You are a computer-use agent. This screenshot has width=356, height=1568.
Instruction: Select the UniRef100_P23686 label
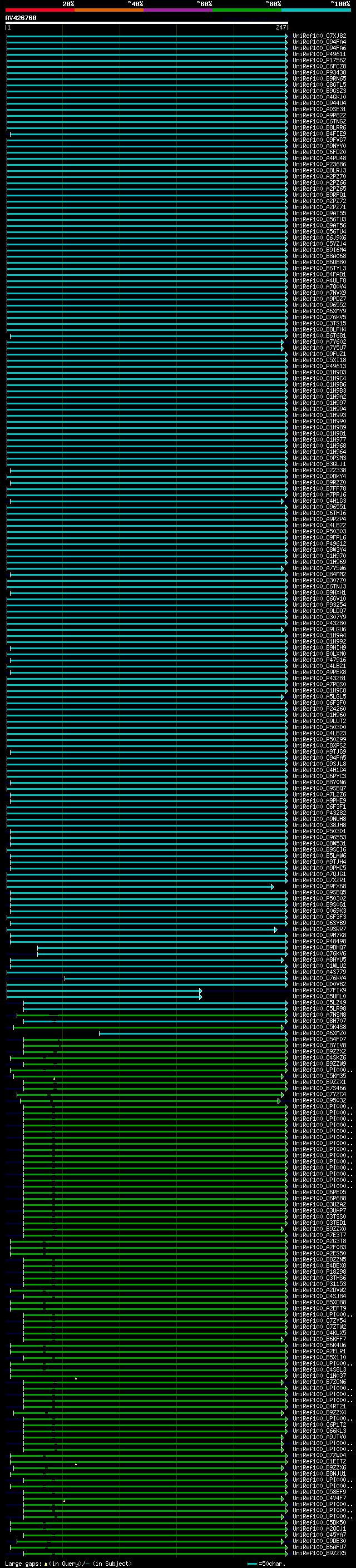(x=319, y=164)
